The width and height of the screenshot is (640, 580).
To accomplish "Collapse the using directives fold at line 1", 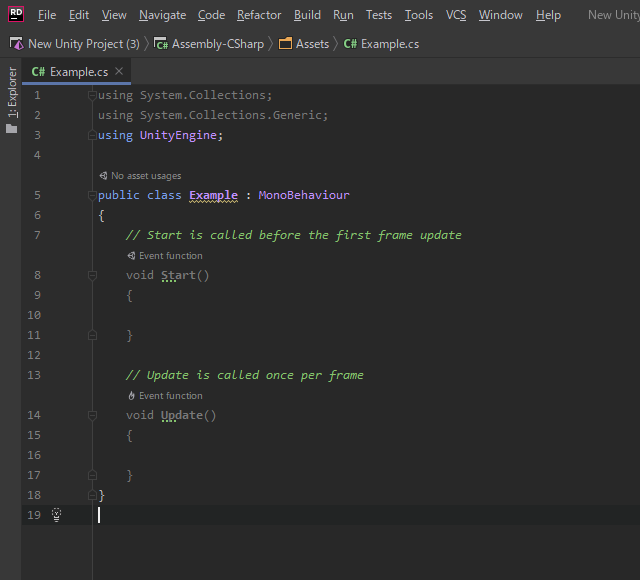I will pos(92,95).
